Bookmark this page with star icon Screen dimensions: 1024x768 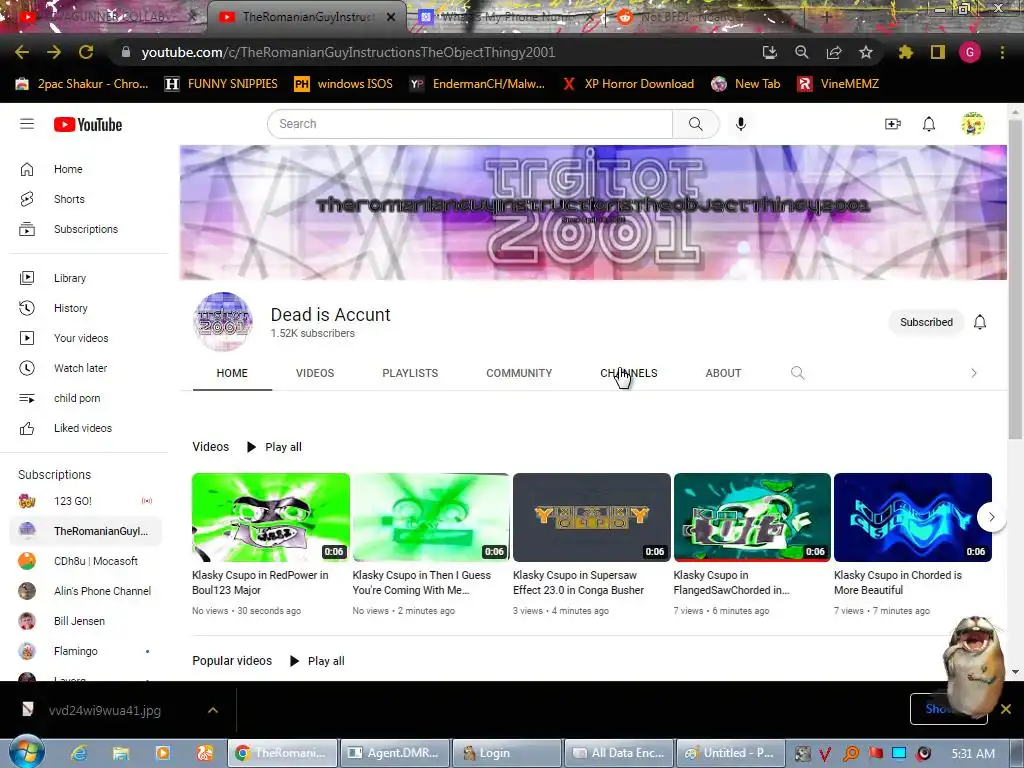(x=866, y=52)
